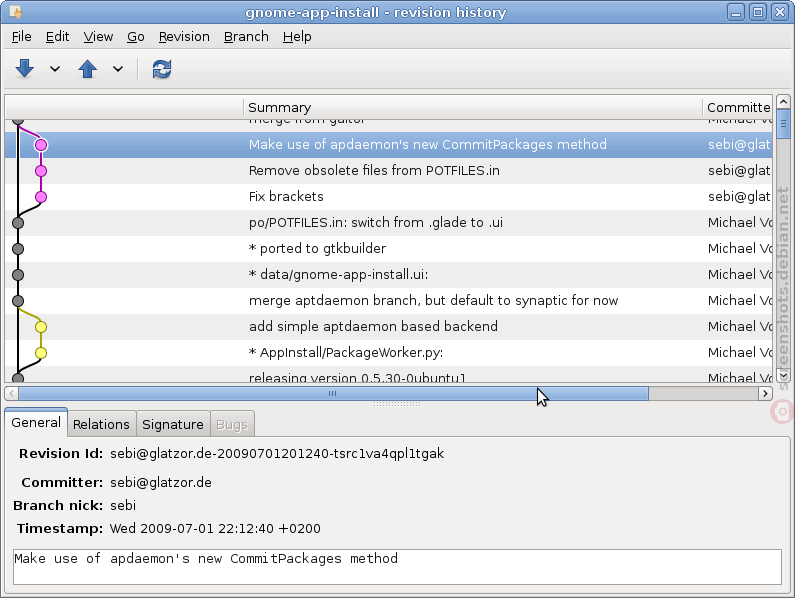Open the File menu
The width and height of the screenshot is (795, 598).
(x=21, y=37)
